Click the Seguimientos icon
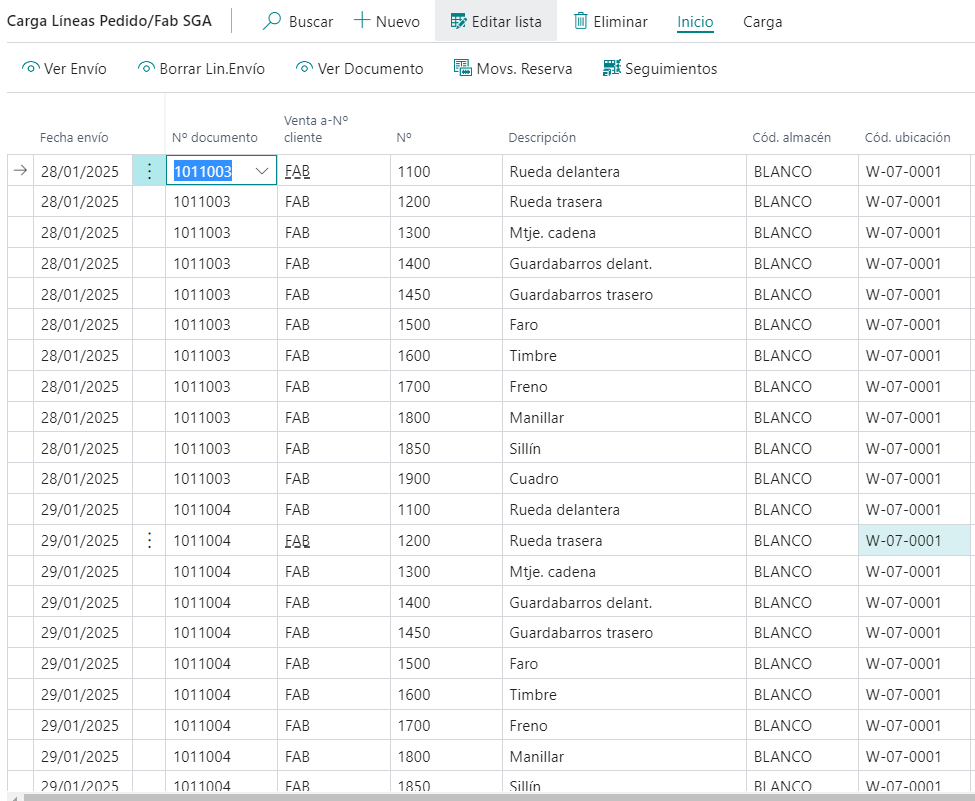 click(x=612, y=68)
